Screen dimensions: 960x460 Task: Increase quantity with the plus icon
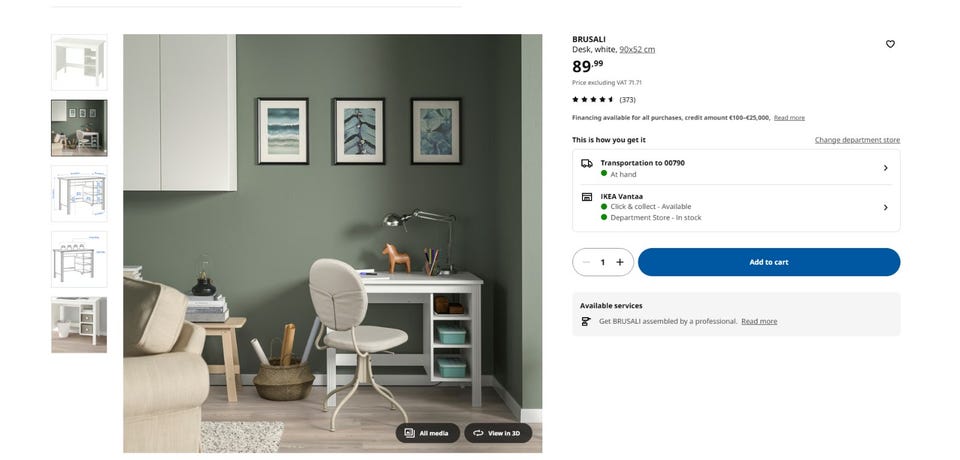coord(620,262)
